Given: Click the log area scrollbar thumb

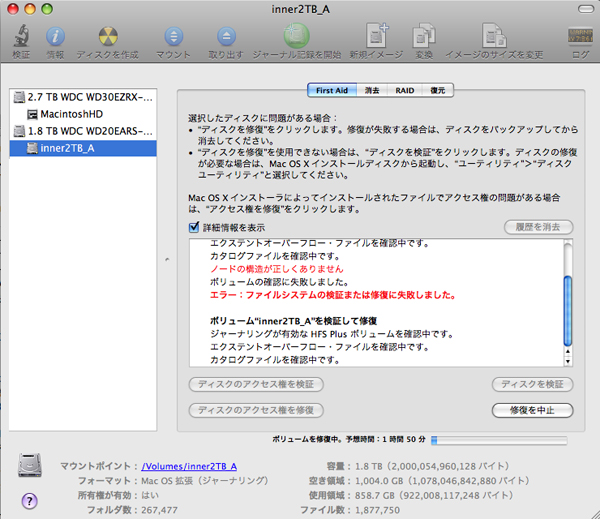Looking at the screenshot, I should [x=568, y=311].
